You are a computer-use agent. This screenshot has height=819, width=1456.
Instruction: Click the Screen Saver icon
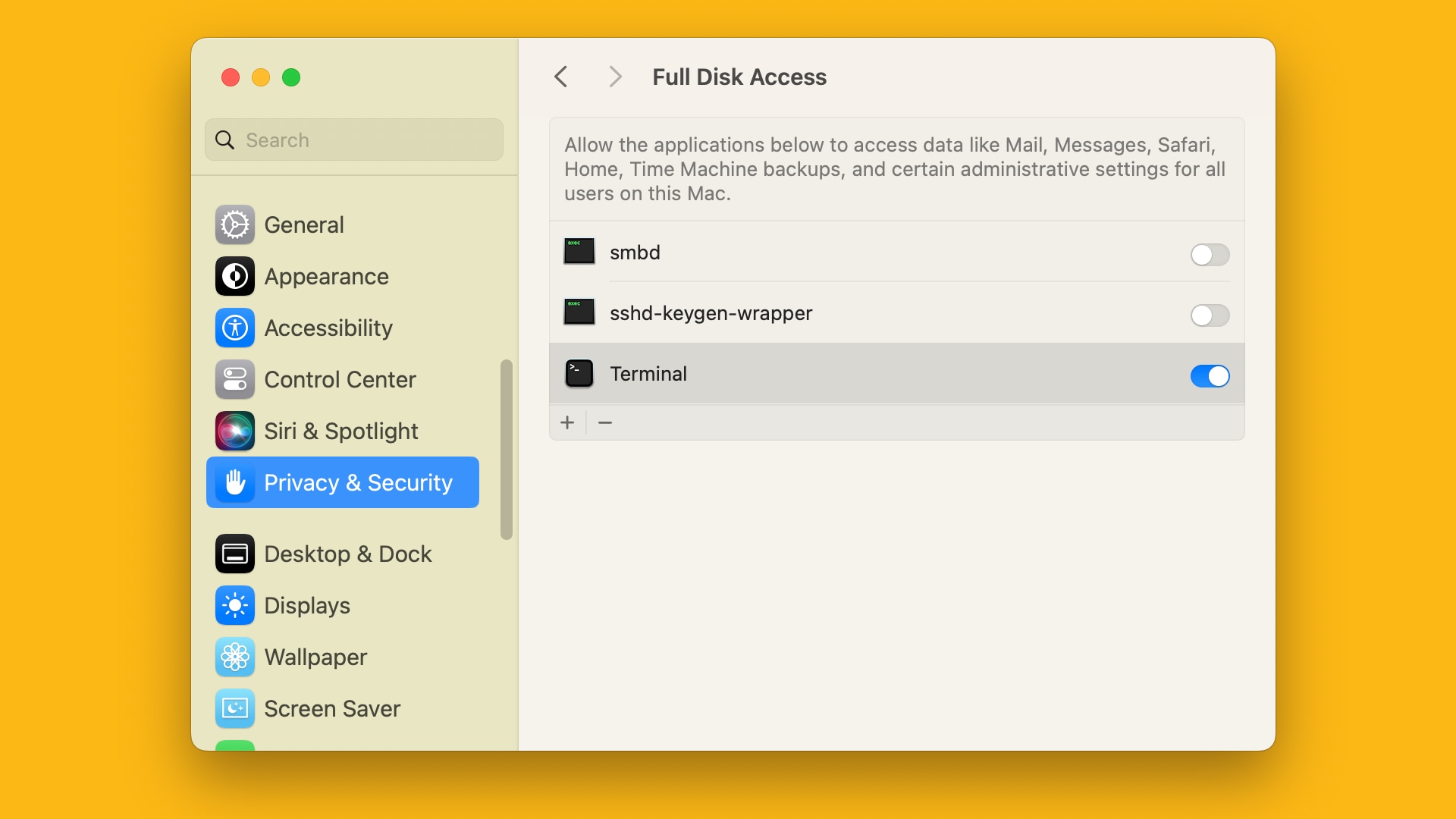(x=235, y=708)
